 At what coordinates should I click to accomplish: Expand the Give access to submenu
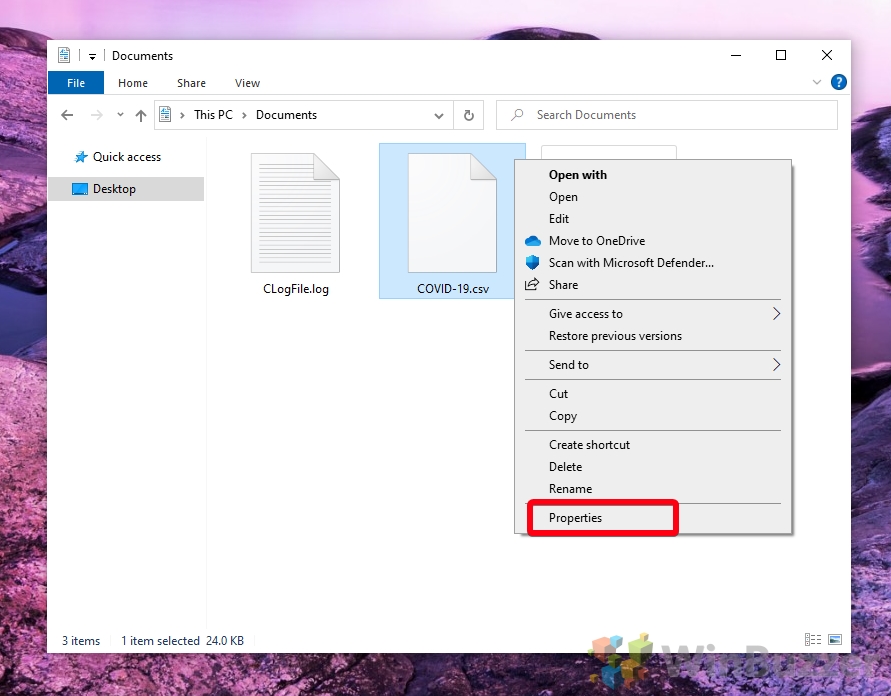[600, 313]
